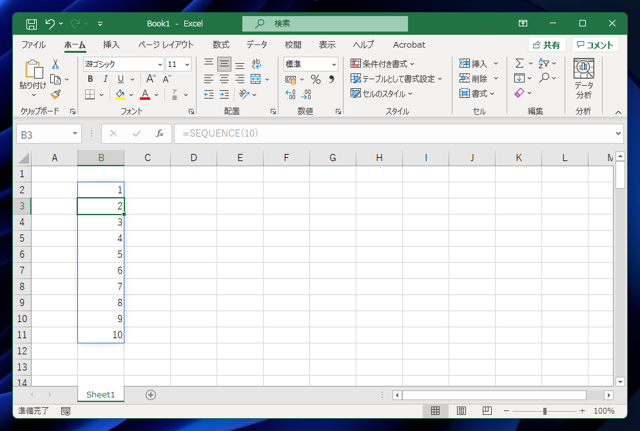Align text right

[x=240, y=79]
